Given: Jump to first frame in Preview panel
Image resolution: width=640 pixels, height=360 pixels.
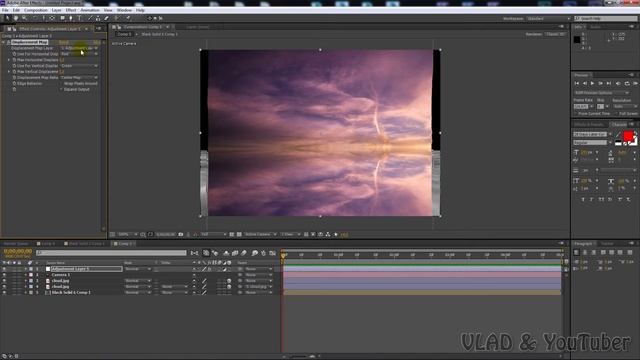Looking at the screenshot, I should (577, 83).
